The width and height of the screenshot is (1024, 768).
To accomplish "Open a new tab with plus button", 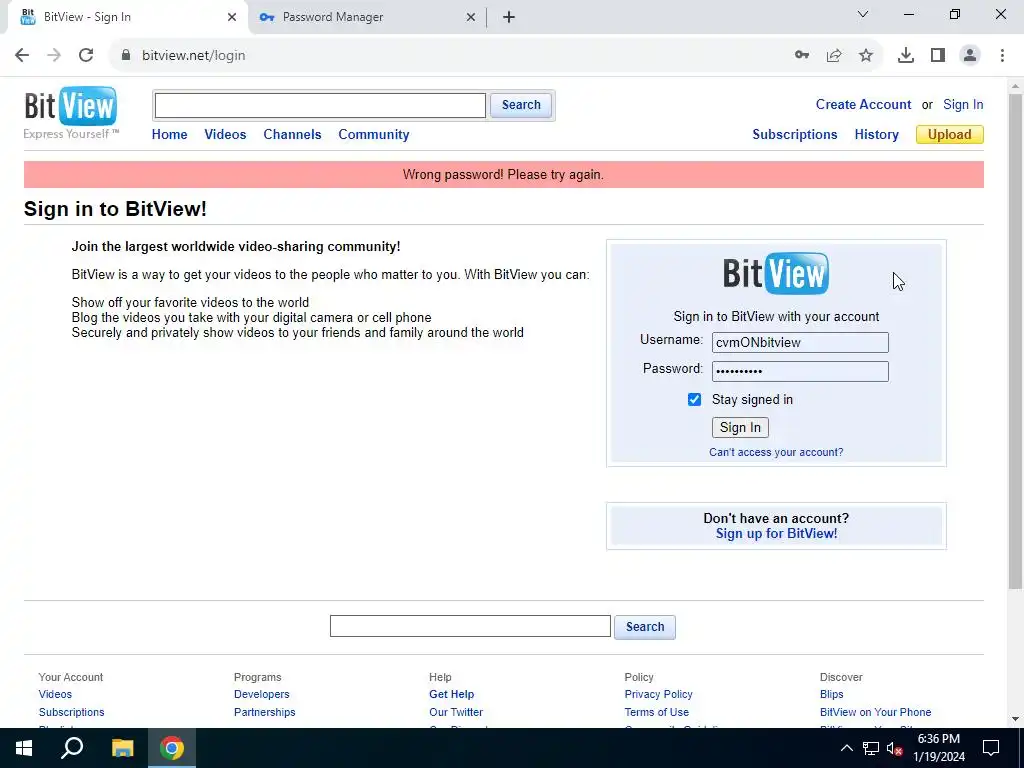I will pos(509,18).
